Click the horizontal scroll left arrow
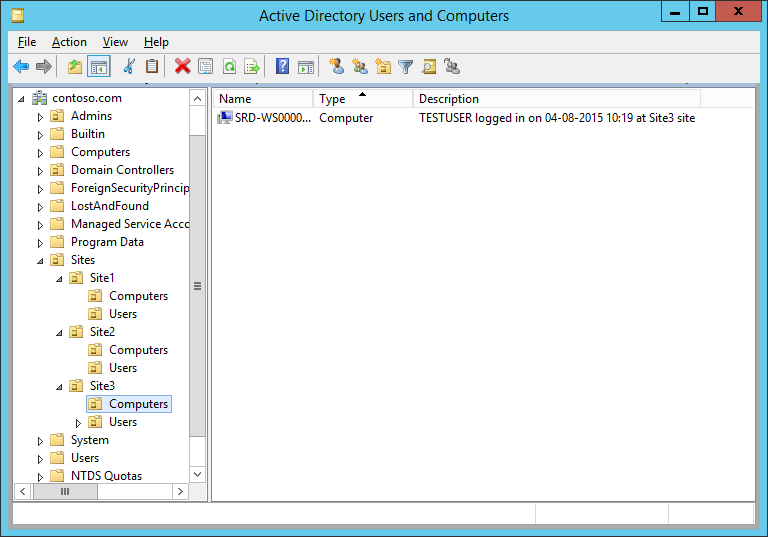 pos(23,491)
